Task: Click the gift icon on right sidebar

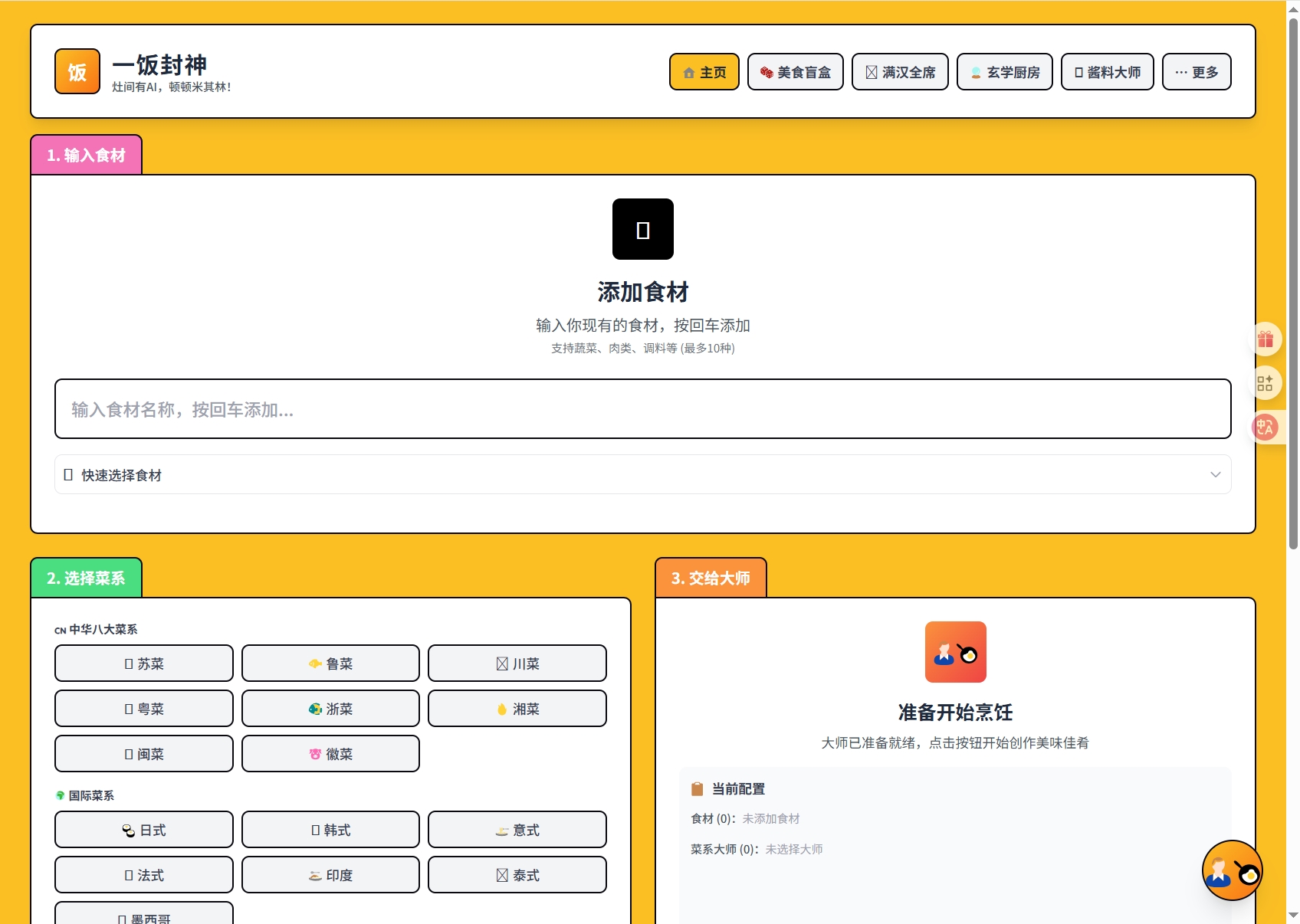Action: pyautogui.click(x=1265, y=339)
